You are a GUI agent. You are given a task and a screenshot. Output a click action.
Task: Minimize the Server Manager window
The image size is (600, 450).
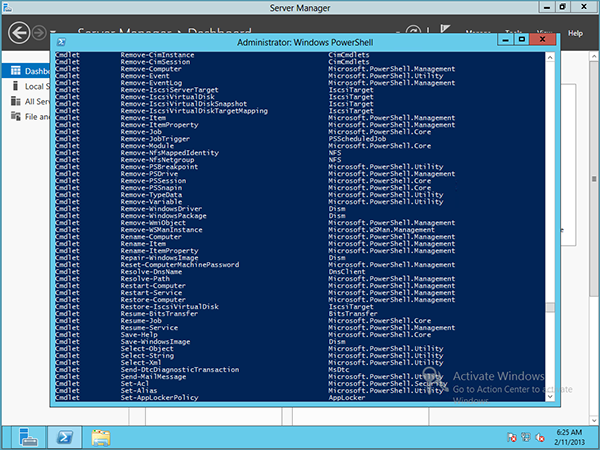(x=547, y=7)
